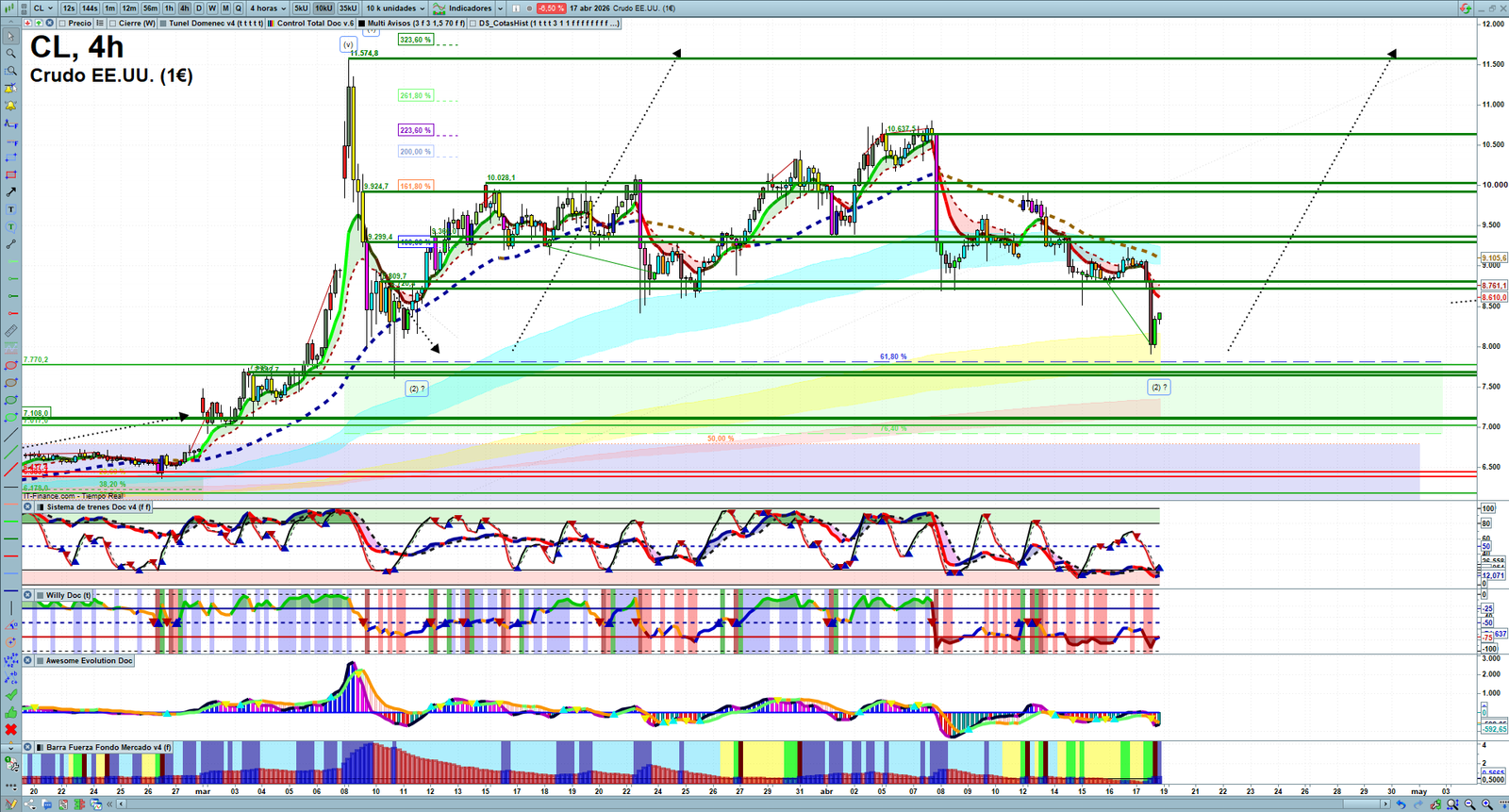
Task: Click the yellow alert bell tool
Action: (x=10, y=106)
